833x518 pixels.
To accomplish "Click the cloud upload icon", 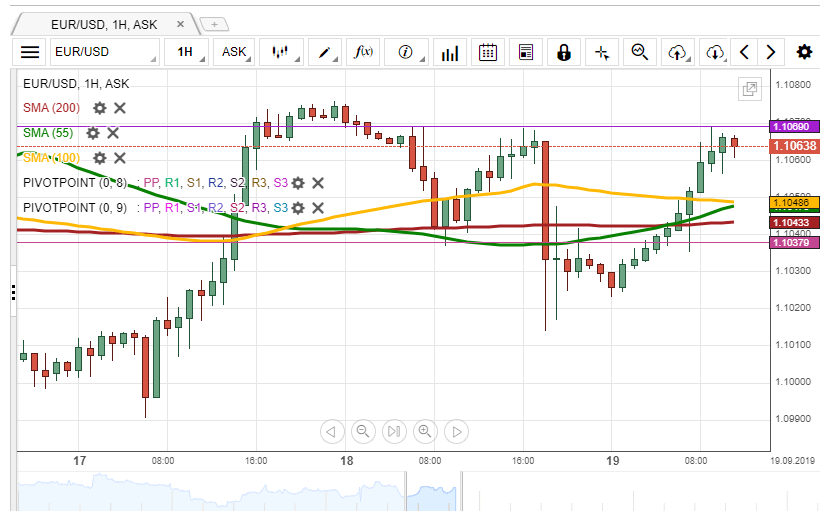I will [x=678, y=52].
